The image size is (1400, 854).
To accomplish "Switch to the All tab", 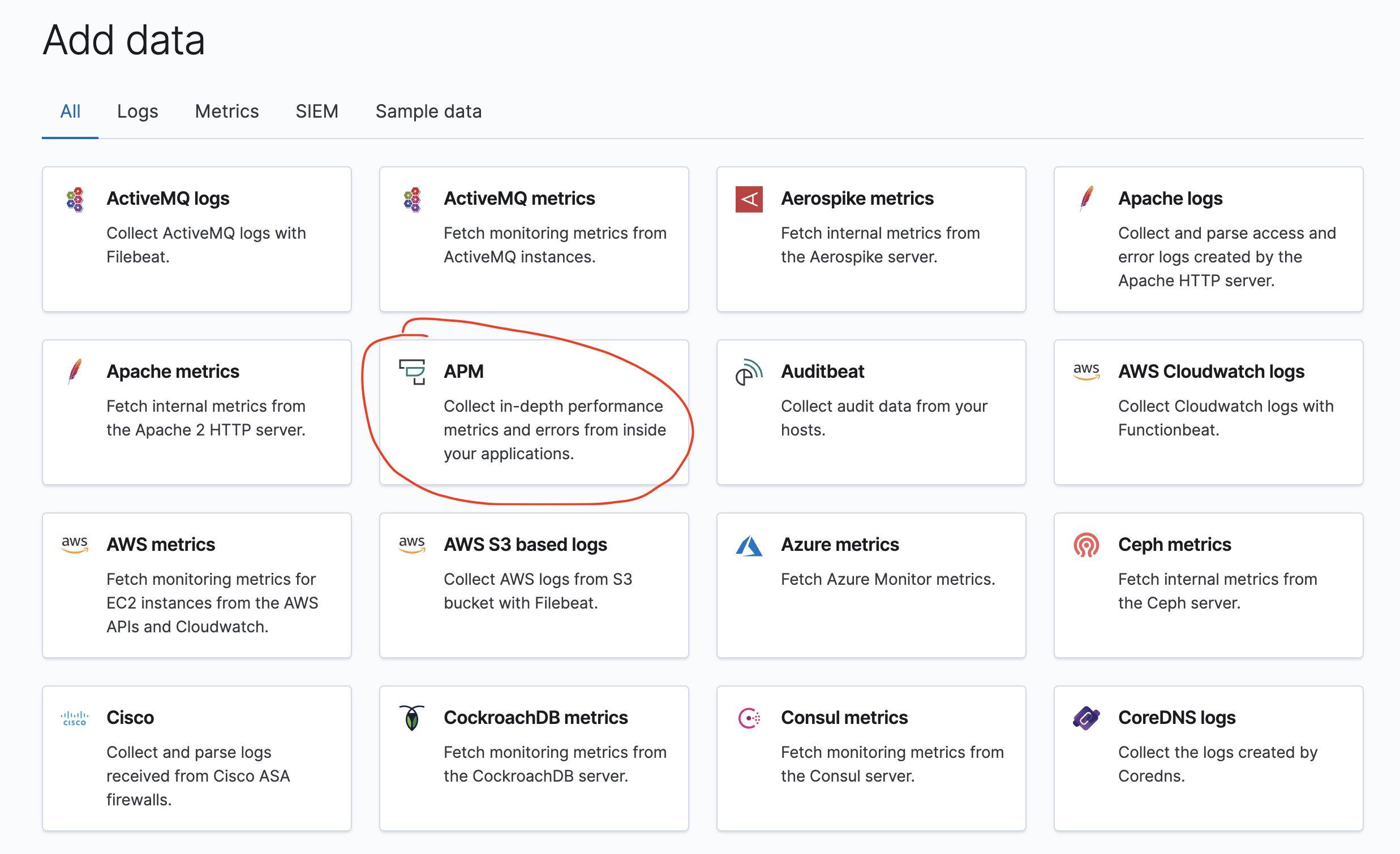I will 71,111.
